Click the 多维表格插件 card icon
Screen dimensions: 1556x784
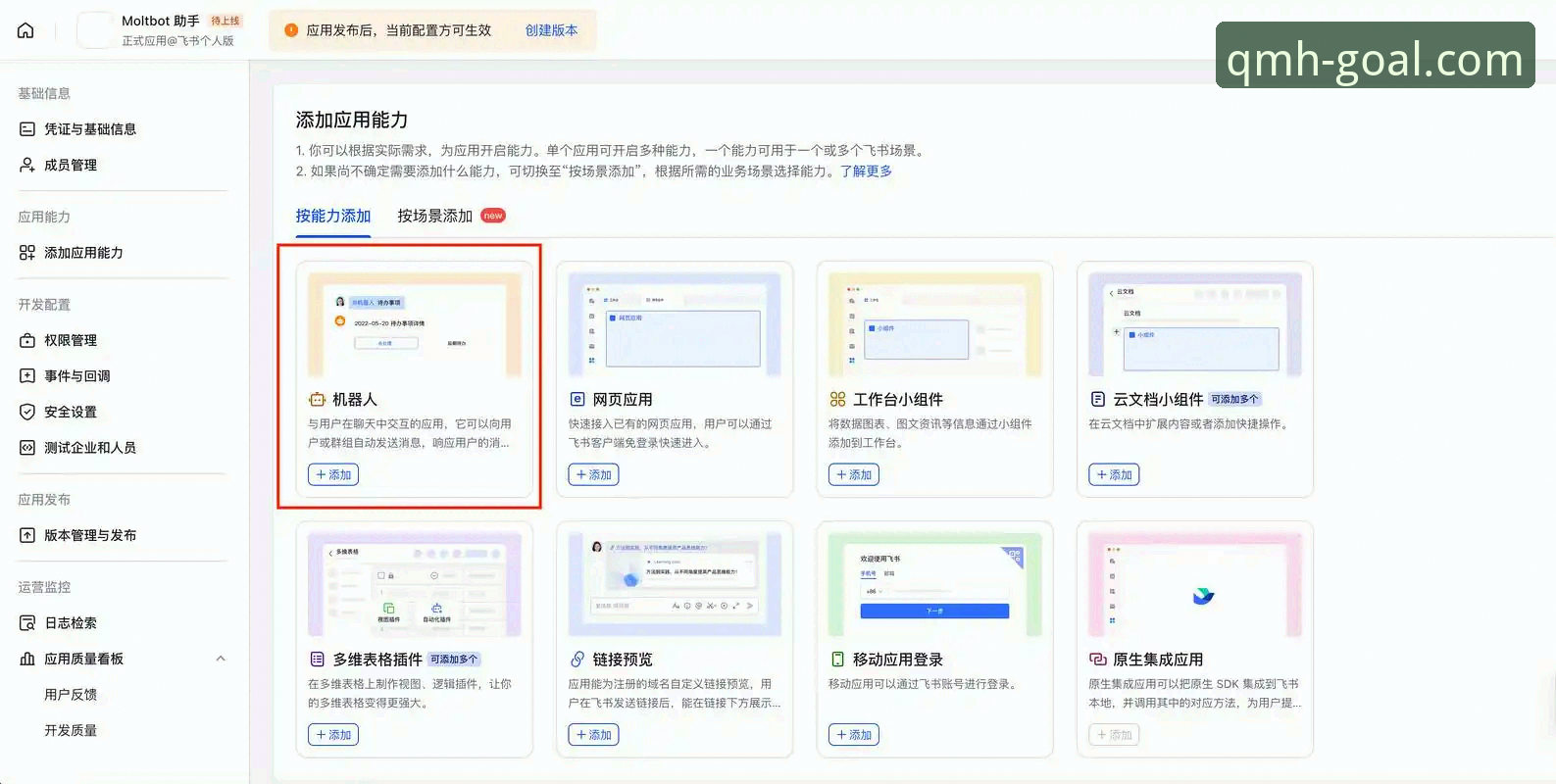click(x=317, y=660)
